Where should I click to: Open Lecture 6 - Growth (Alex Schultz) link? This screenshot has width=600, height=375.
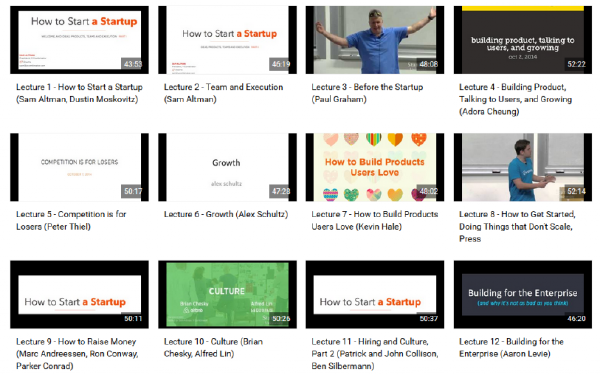point(226,214)
